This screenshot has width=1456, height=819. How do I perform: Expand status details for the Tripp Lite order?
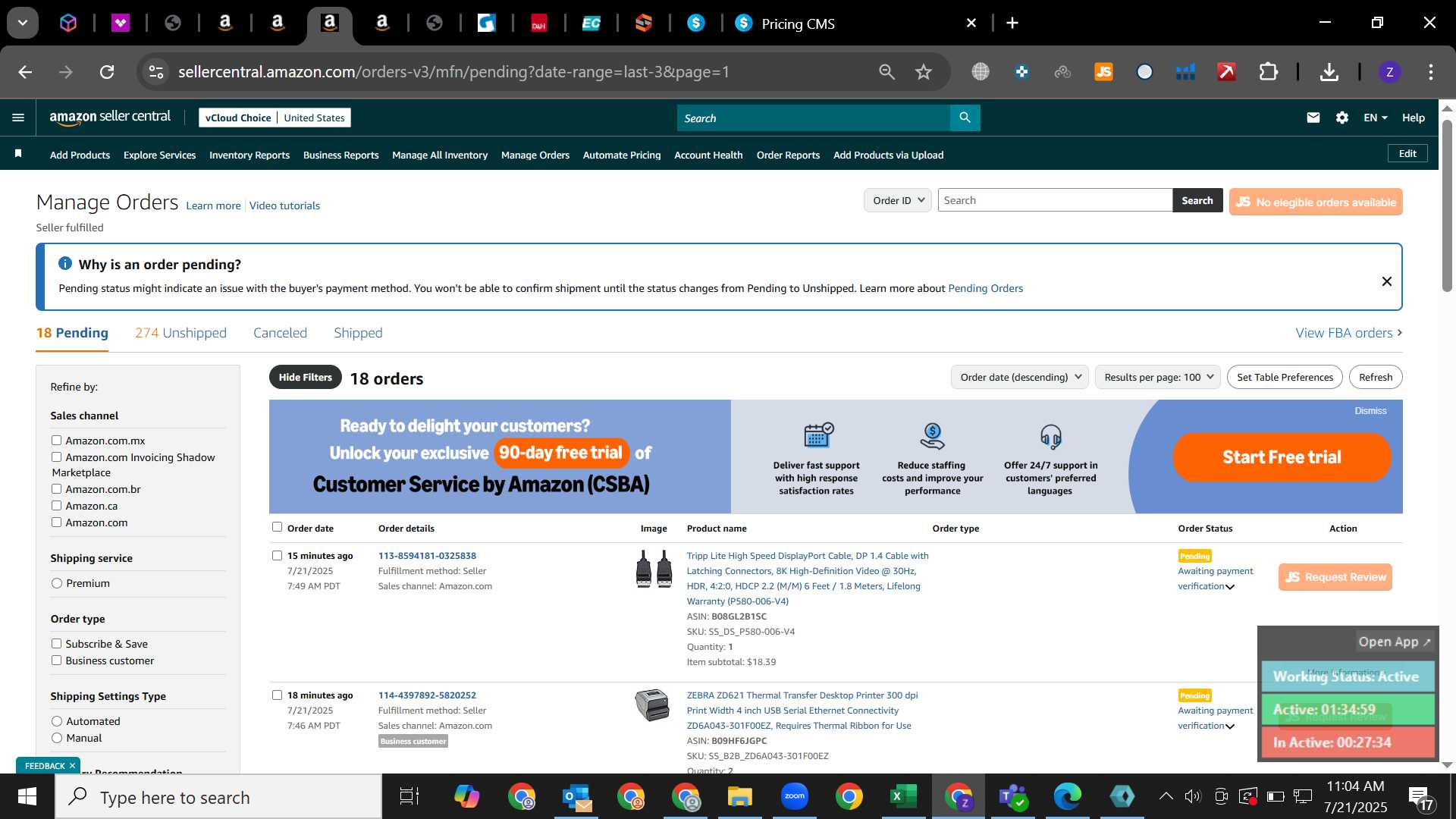tap(1230, 587)
